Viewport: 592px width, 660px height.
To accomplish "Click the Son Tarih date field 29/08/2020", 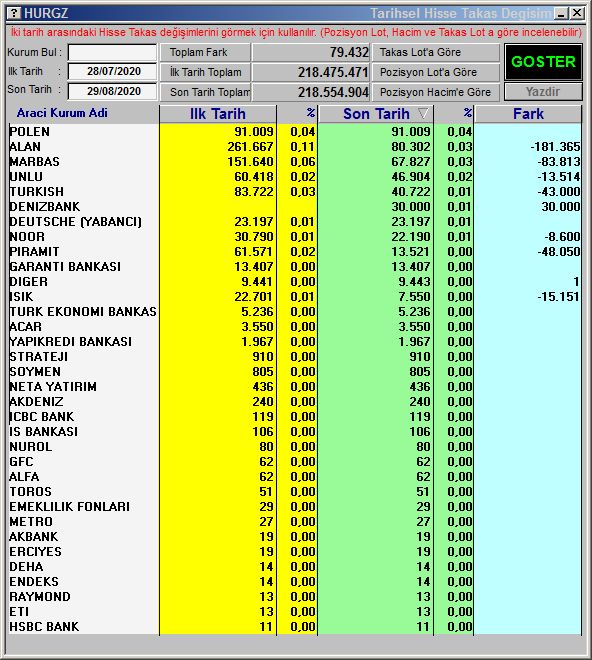I will tap(112, 91).
